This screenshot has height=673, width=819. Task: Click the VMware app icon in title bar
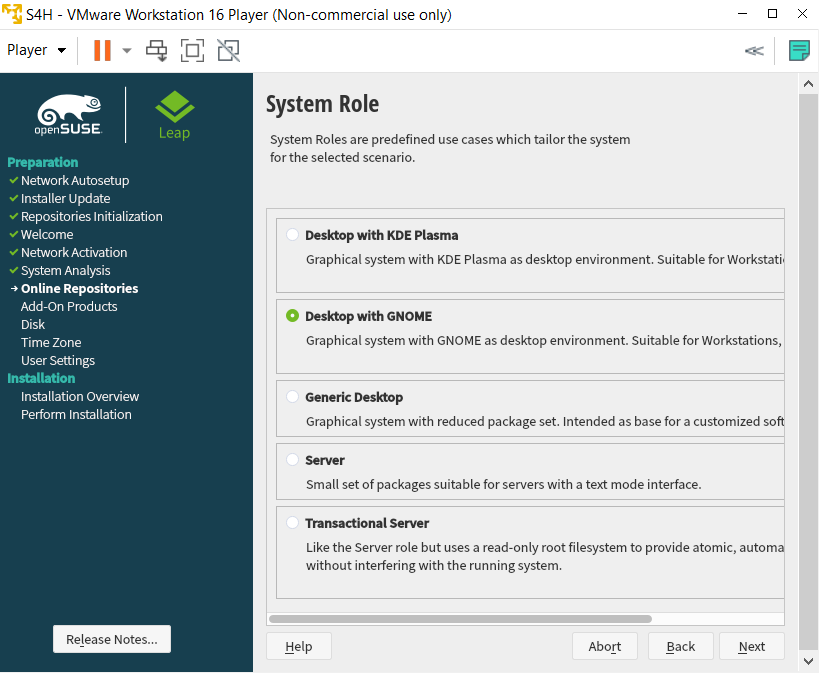click(11, 14)
